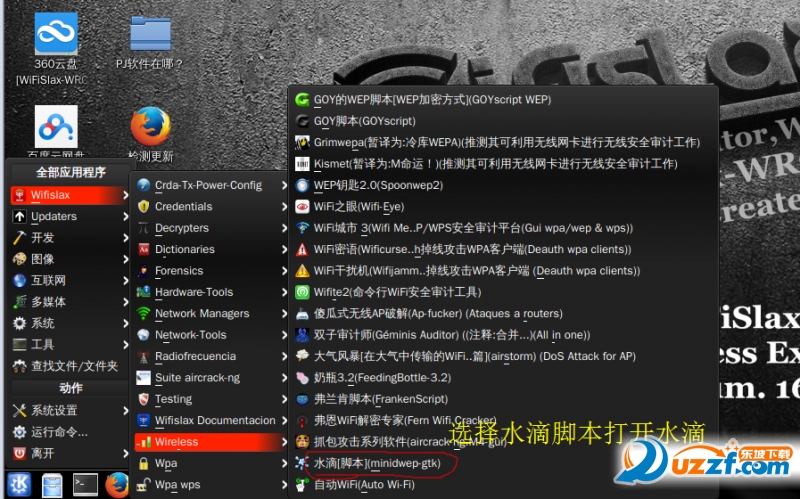Expand the Decrypters submenu
Viewport: 800px width, 499px height.
coord(211,228)
